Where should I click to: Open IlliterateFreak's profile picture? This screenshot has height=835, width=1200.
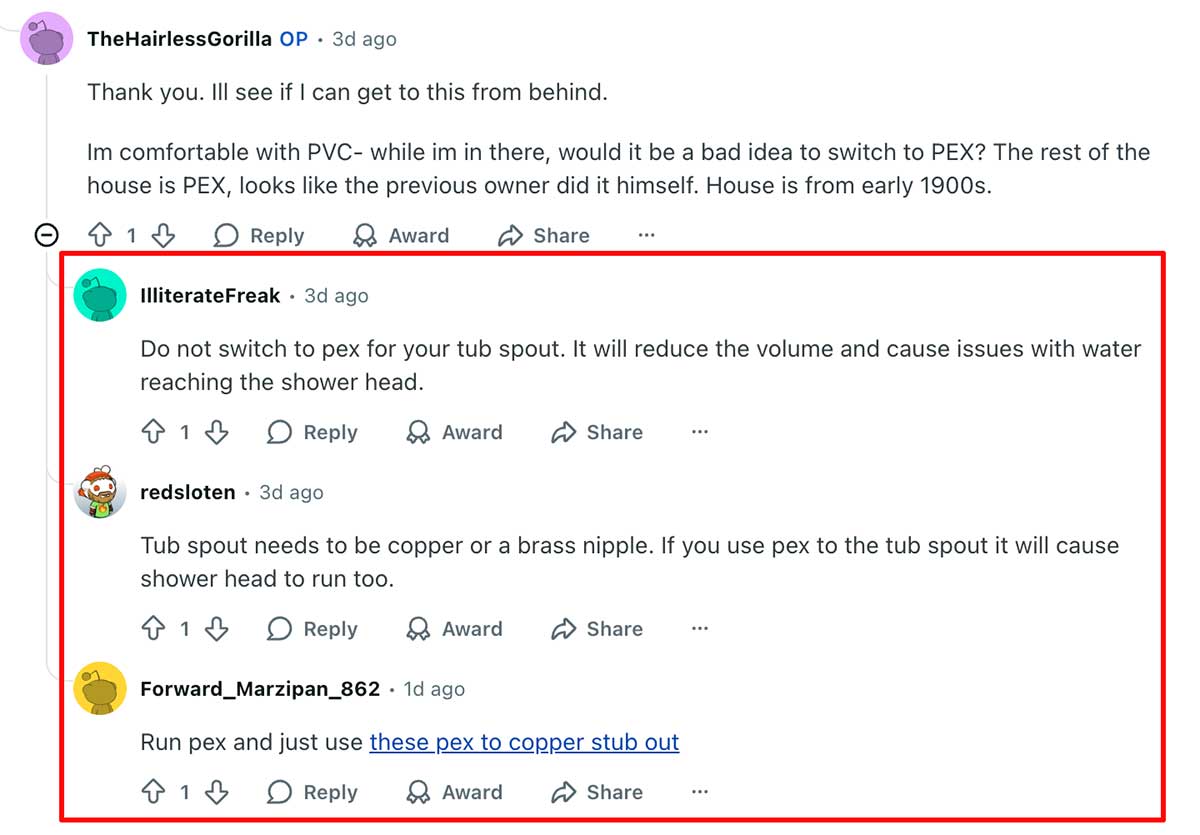click(100, 295)
